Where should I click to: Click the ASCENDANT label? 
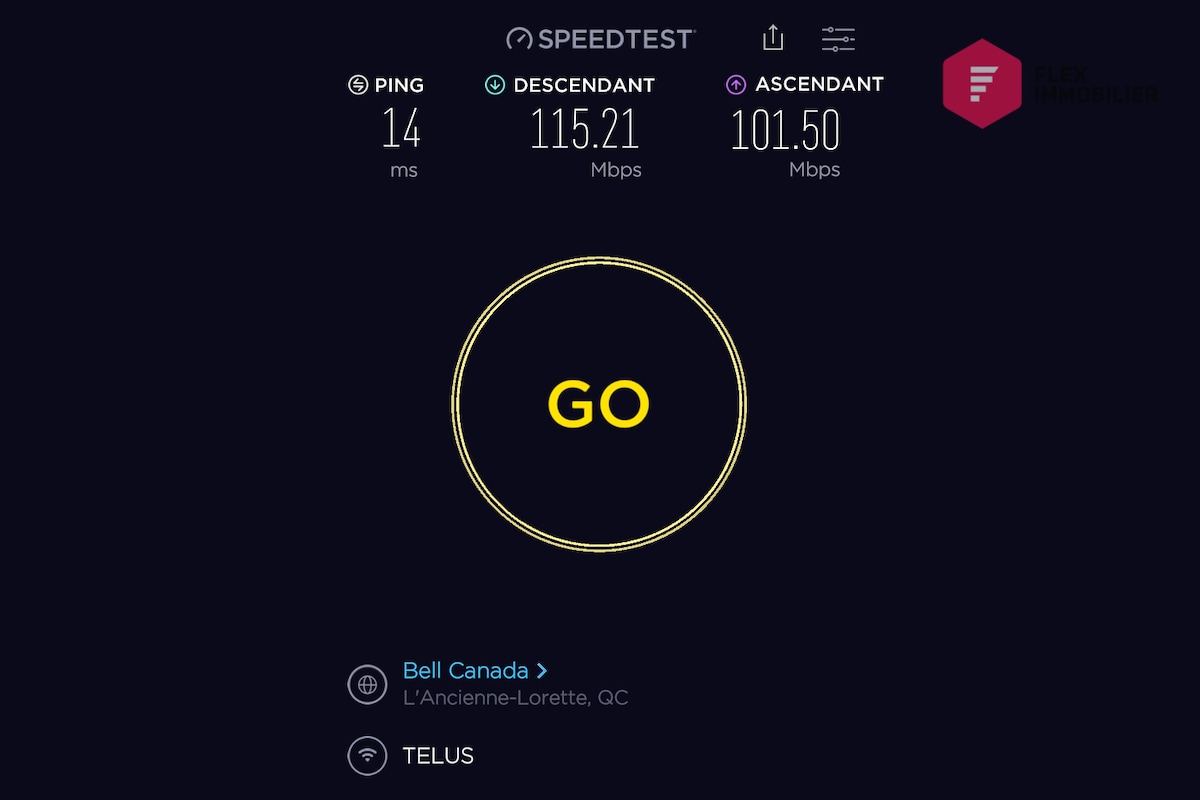(820, 85)
